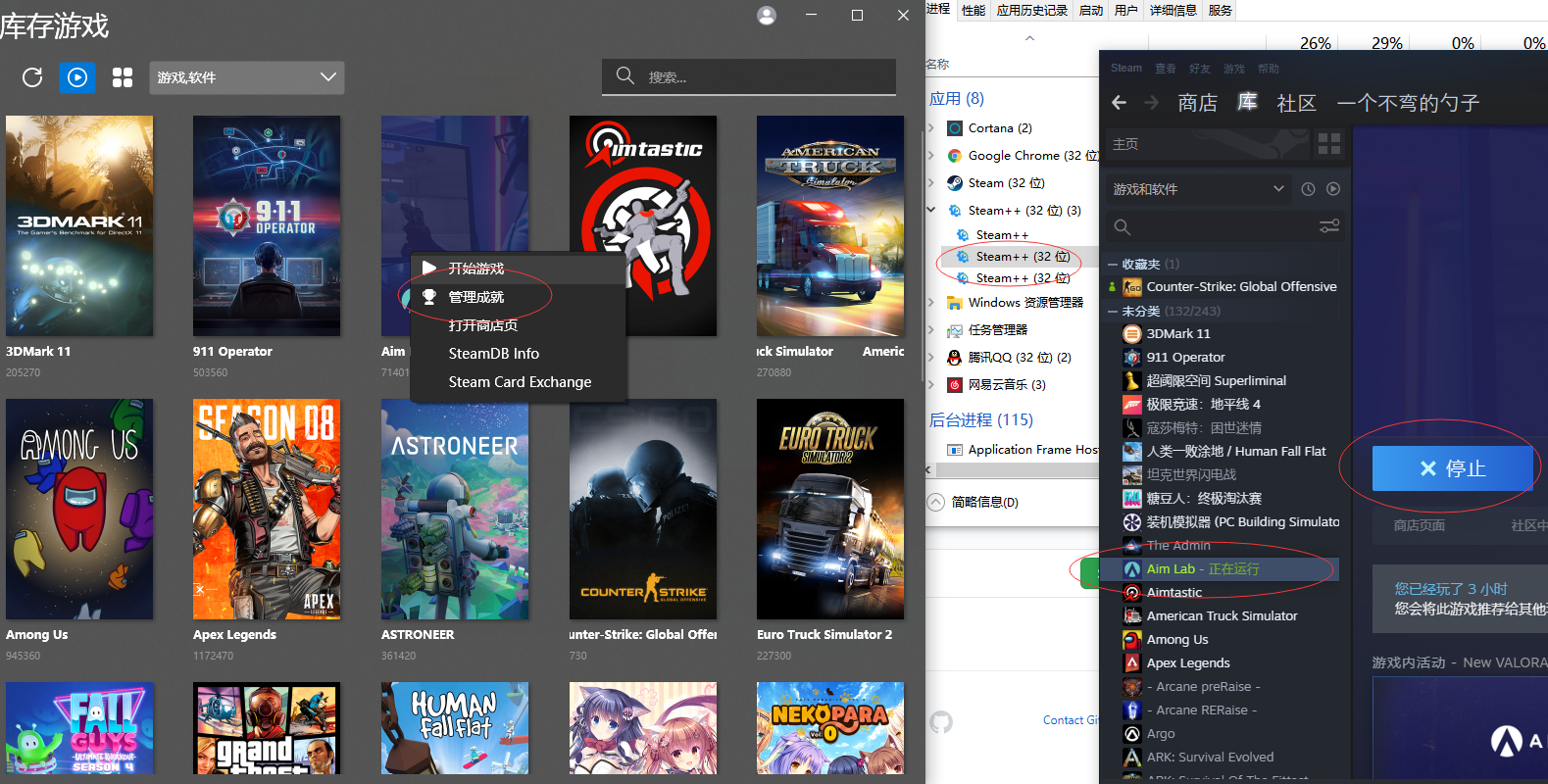Open 好友 menu in Steam client
The image size is (1548, 784).
coord(1200,69)
